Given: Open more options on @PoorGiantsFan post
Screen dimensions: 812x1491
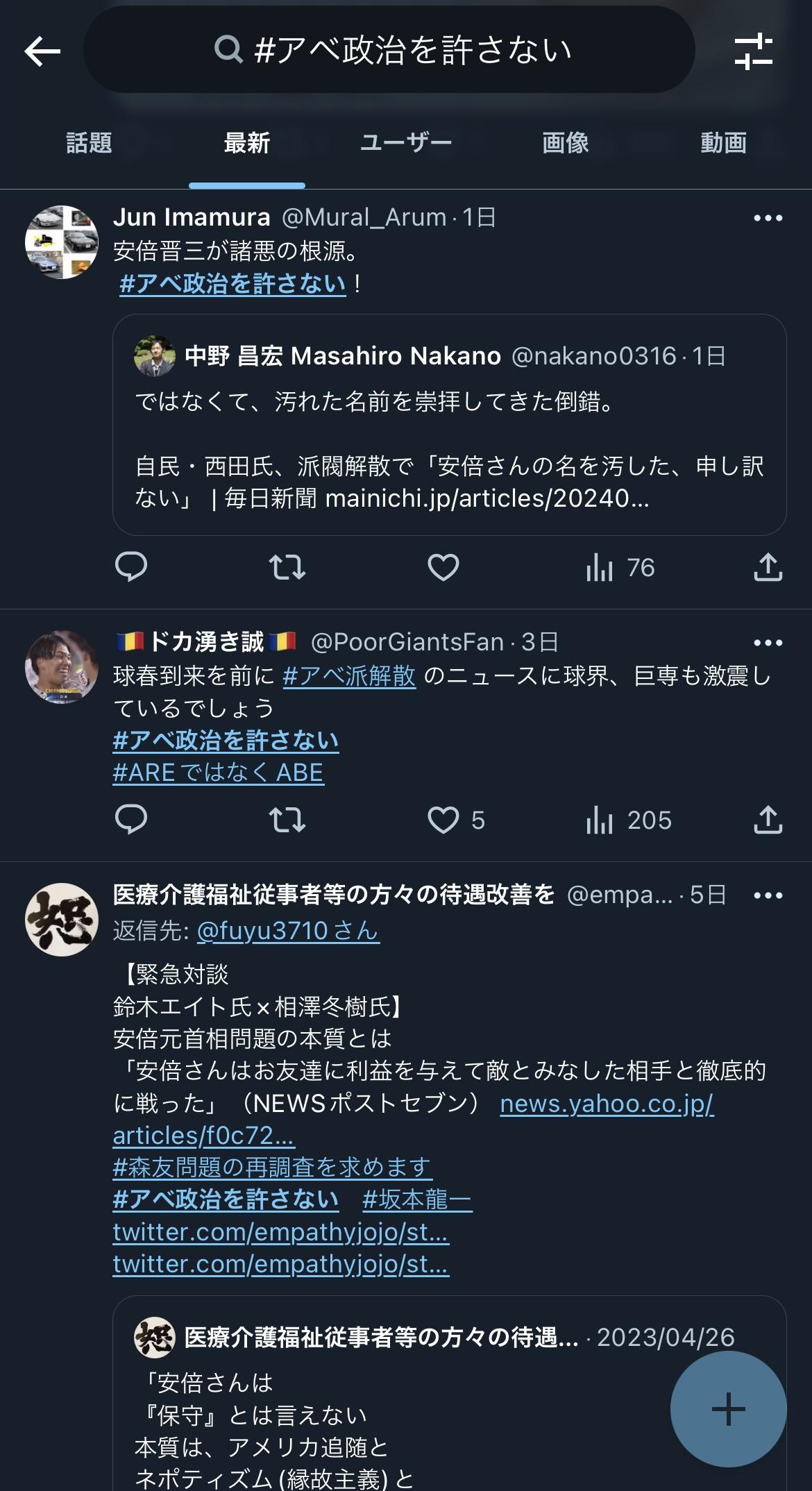Looking at the screenshot, I should 768,643.
